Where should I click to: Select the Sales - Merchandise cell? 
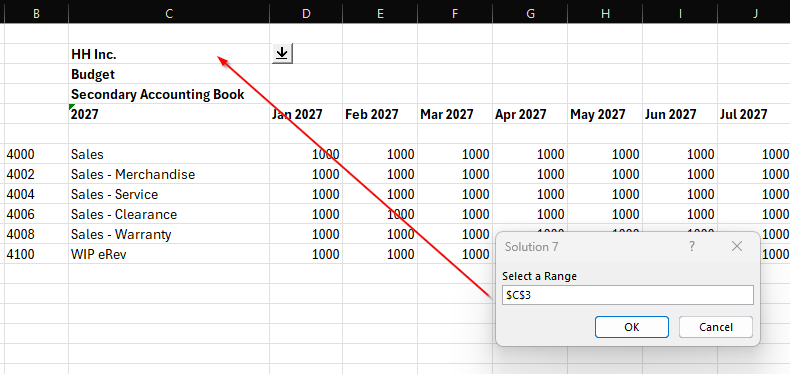click(169, 174)
